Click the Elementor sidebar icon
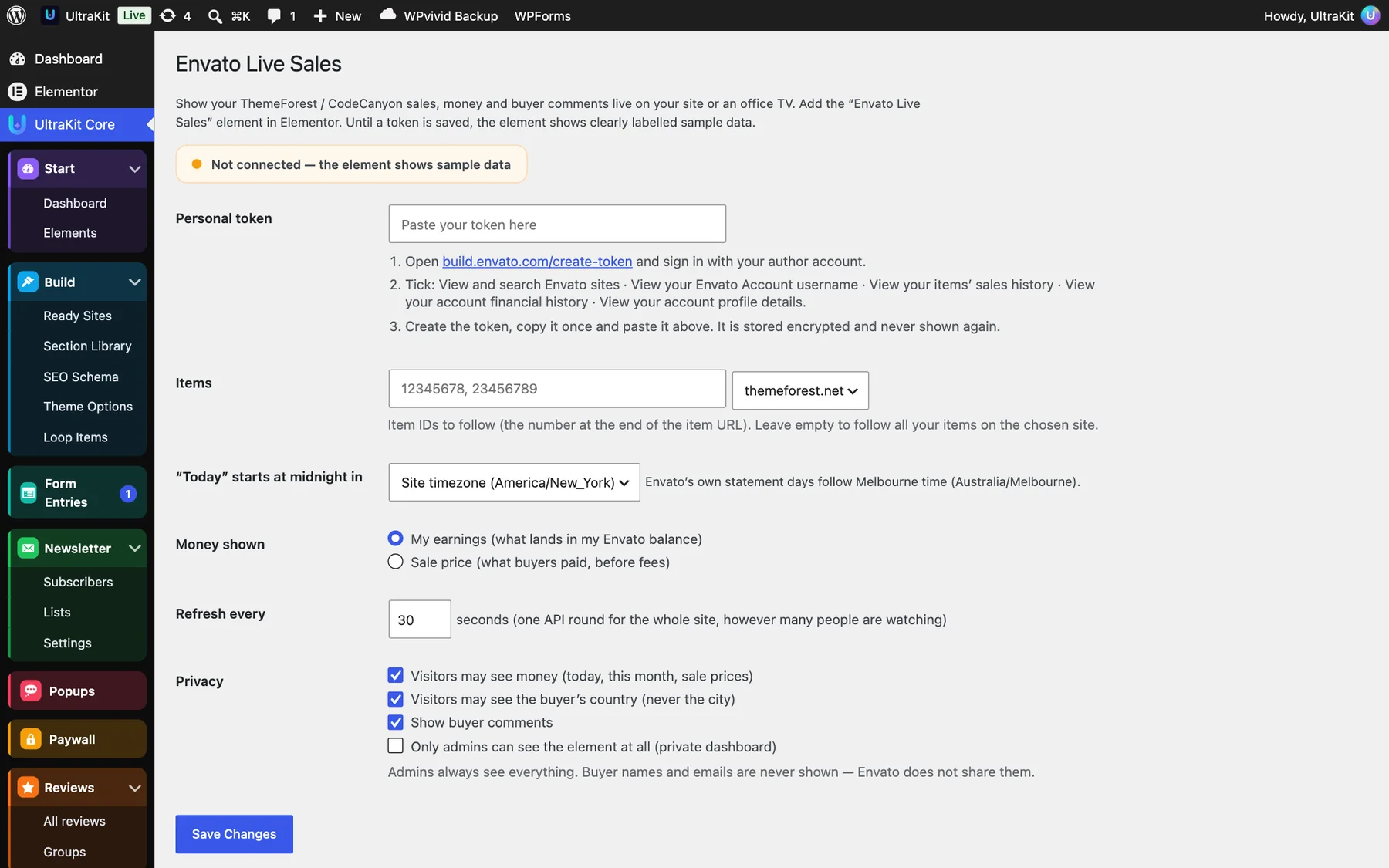 coord(17,92)
